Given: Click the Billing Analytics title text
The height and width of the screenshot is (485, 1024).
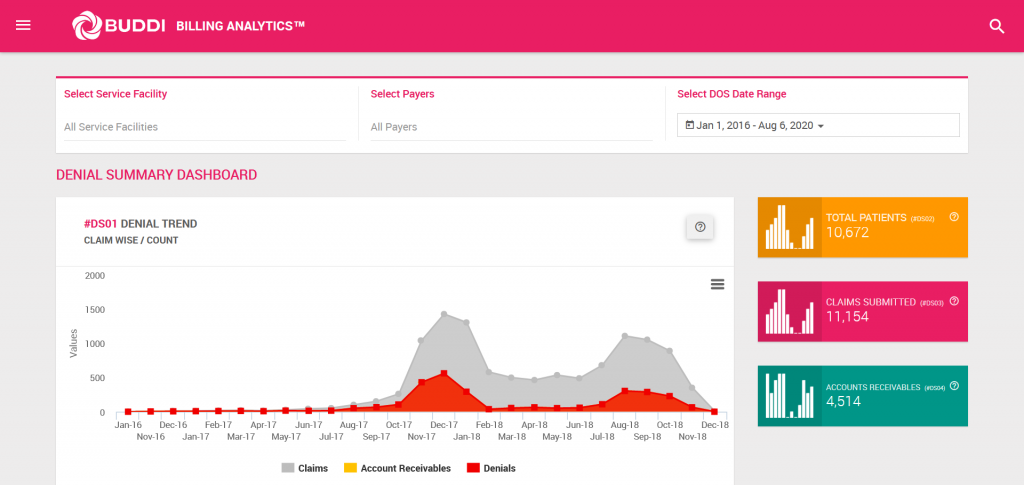Looking at the screenshot, I should (240, 26).
